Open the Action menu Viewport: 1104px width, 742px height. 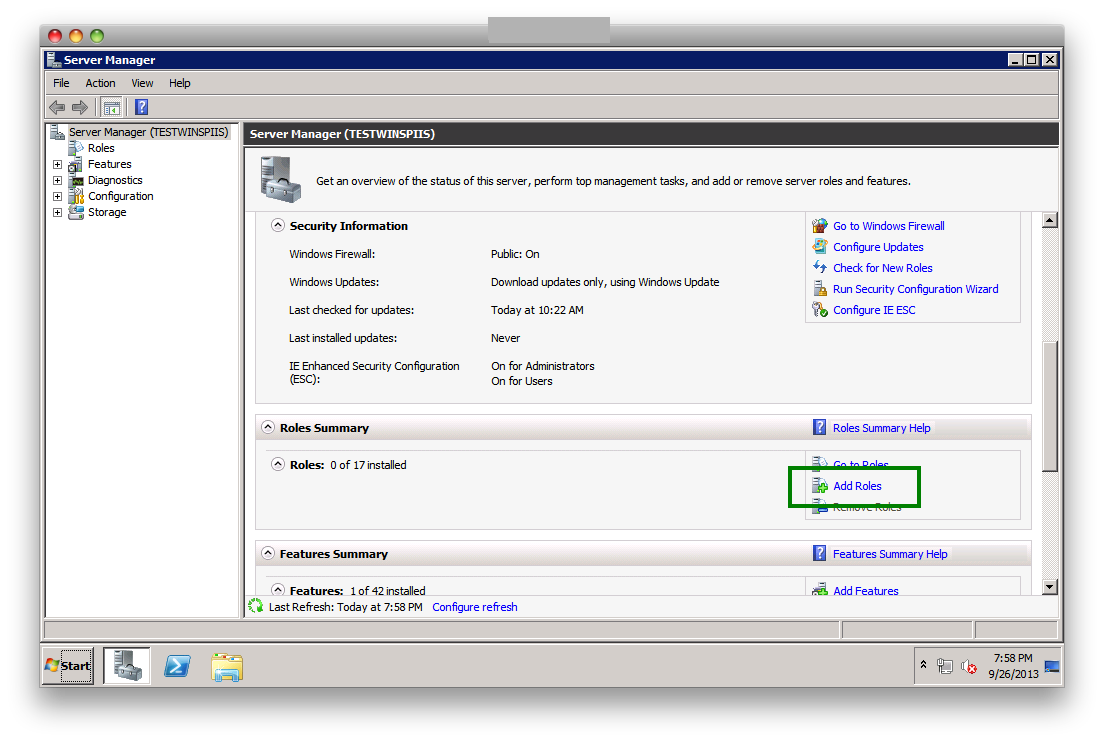(100, 83)
